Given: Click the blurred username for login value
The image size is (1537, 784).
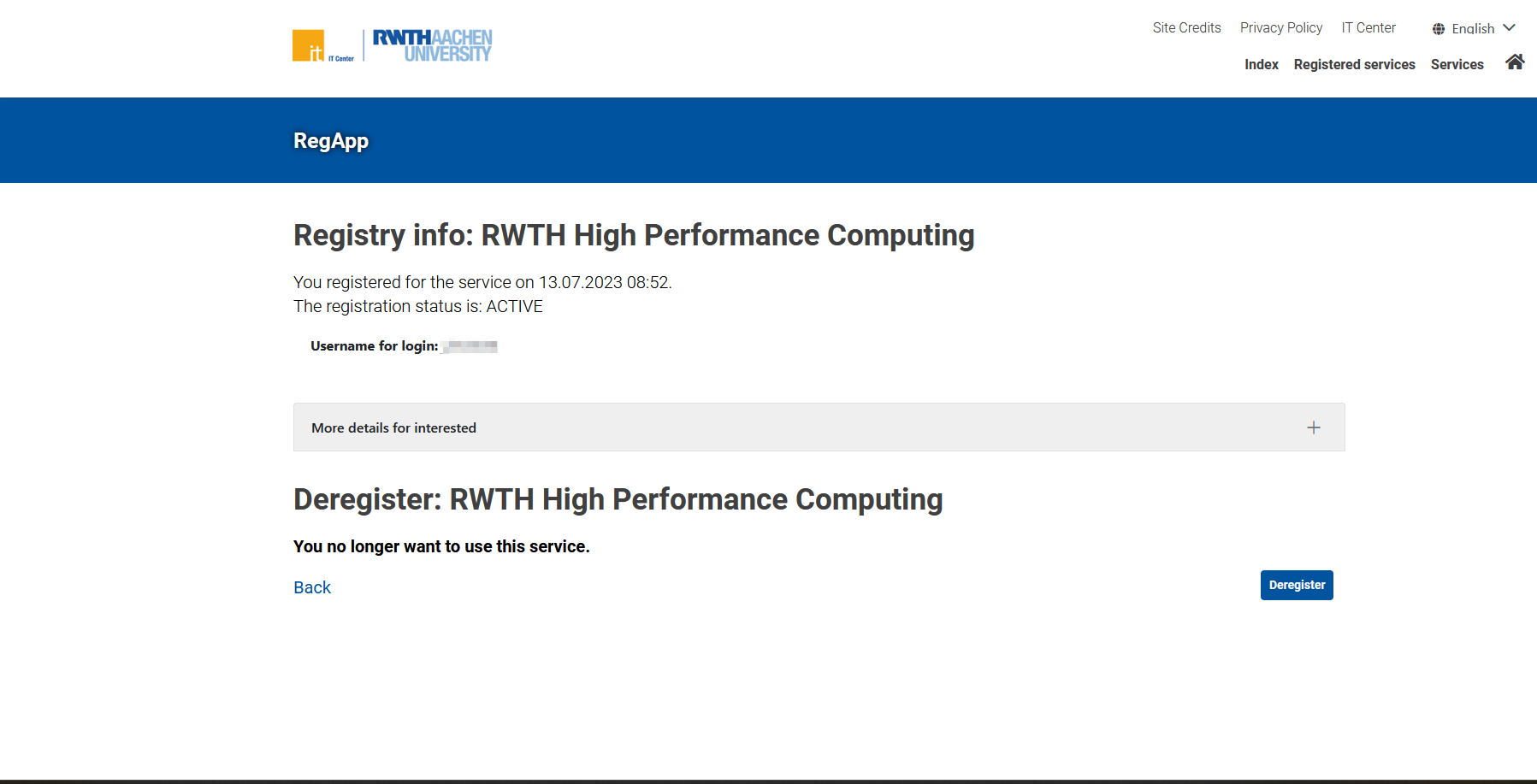Looking at the screenshot, I should (470, 346).
